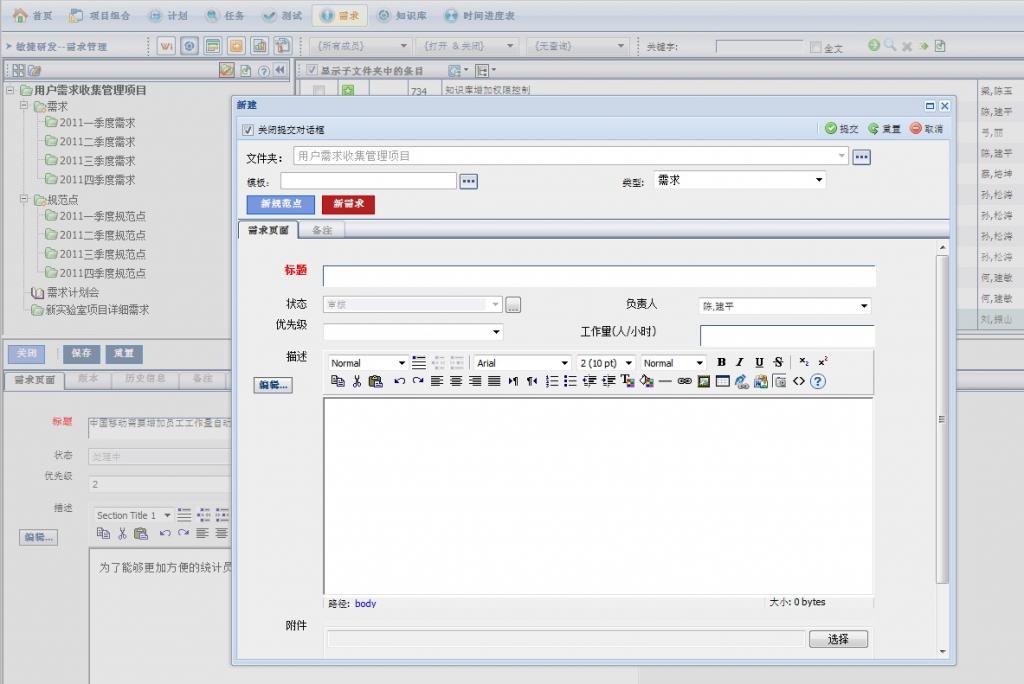The height and width of the screenshot is (684, 1024).
Task: Switch to the 备注 tab in dialog
Action: coord(321,230)
